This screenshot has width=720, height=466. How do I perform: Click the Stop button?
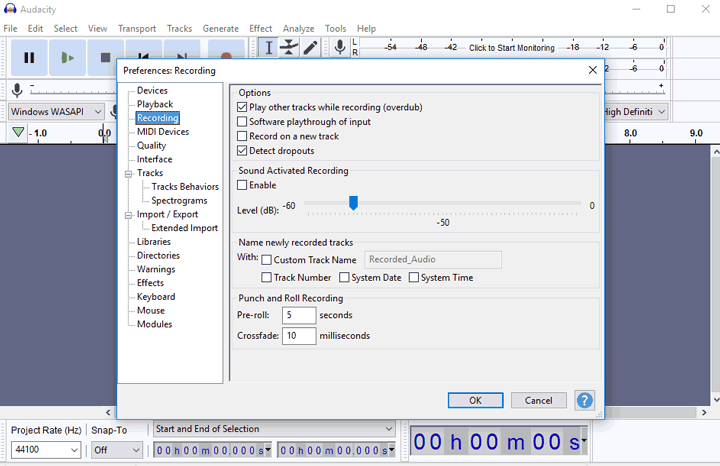click(x=105, y=58)
